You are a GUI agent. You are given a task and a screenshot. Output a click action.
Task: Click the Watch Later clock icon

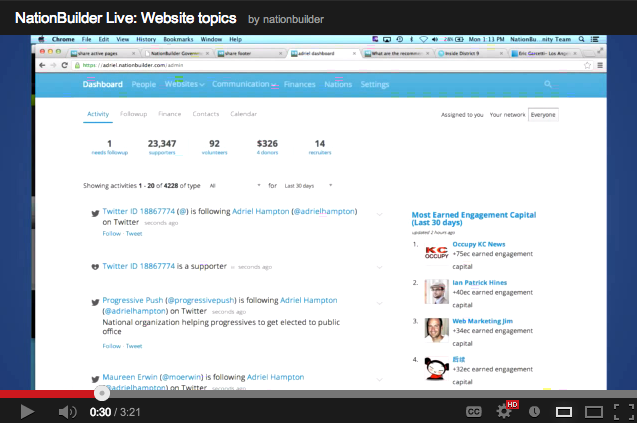534,412
